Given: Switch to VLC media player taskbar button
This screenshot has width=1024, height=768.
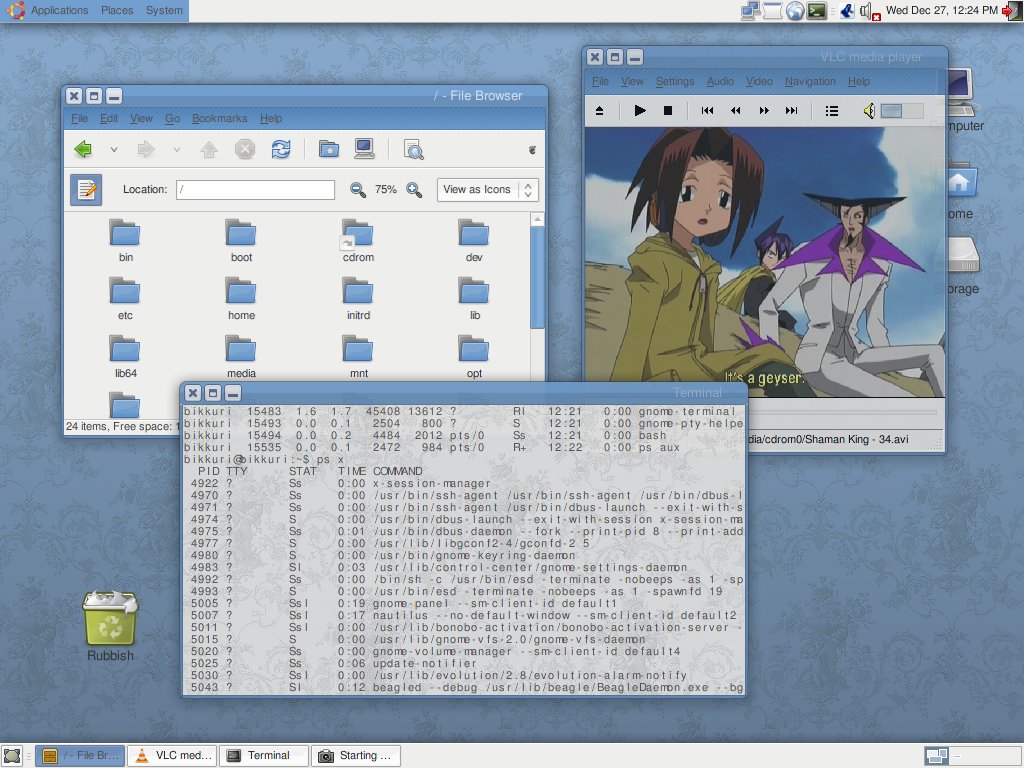Looking at the screenshot, I should (172, 756).
